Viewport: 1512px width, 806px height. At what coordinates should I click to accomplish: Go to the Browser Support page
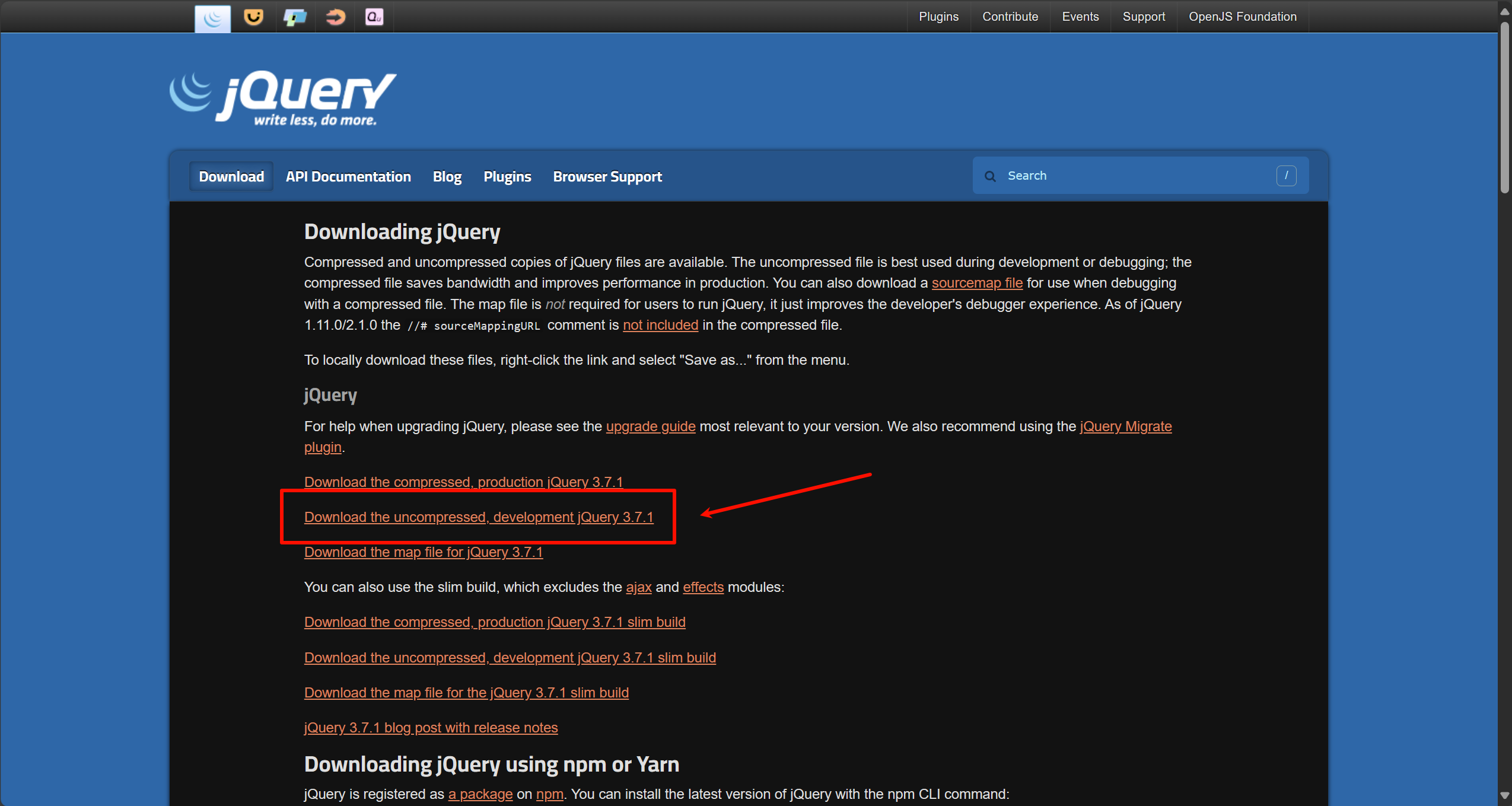tap(607, 177)
